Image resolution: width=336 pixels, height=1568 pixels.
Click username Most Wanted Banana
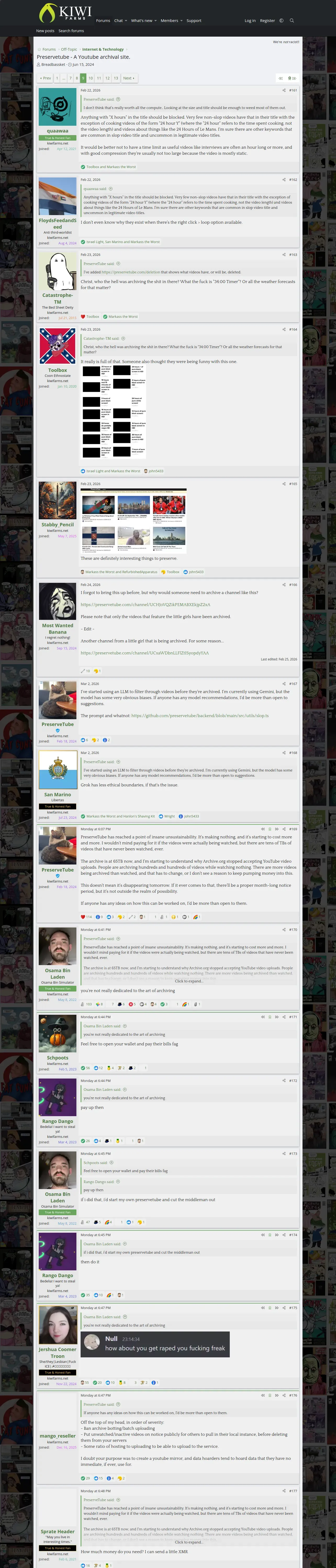tap(57, 629)
